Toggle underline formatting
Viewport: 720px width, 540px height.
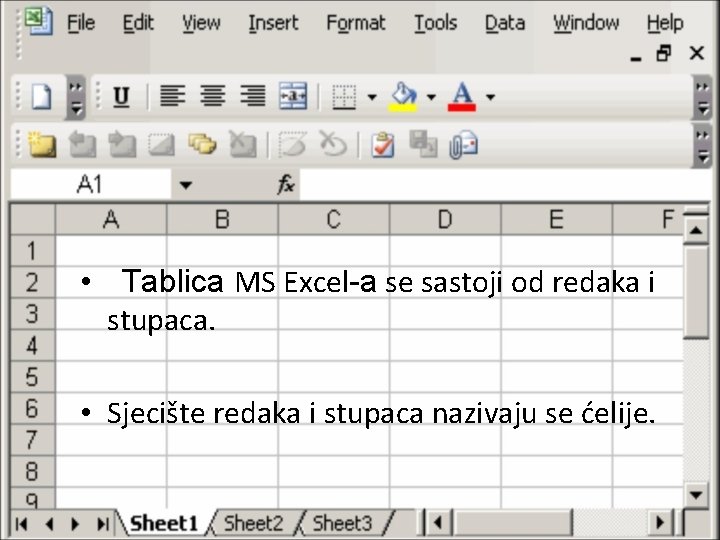(x=121, y=97)
